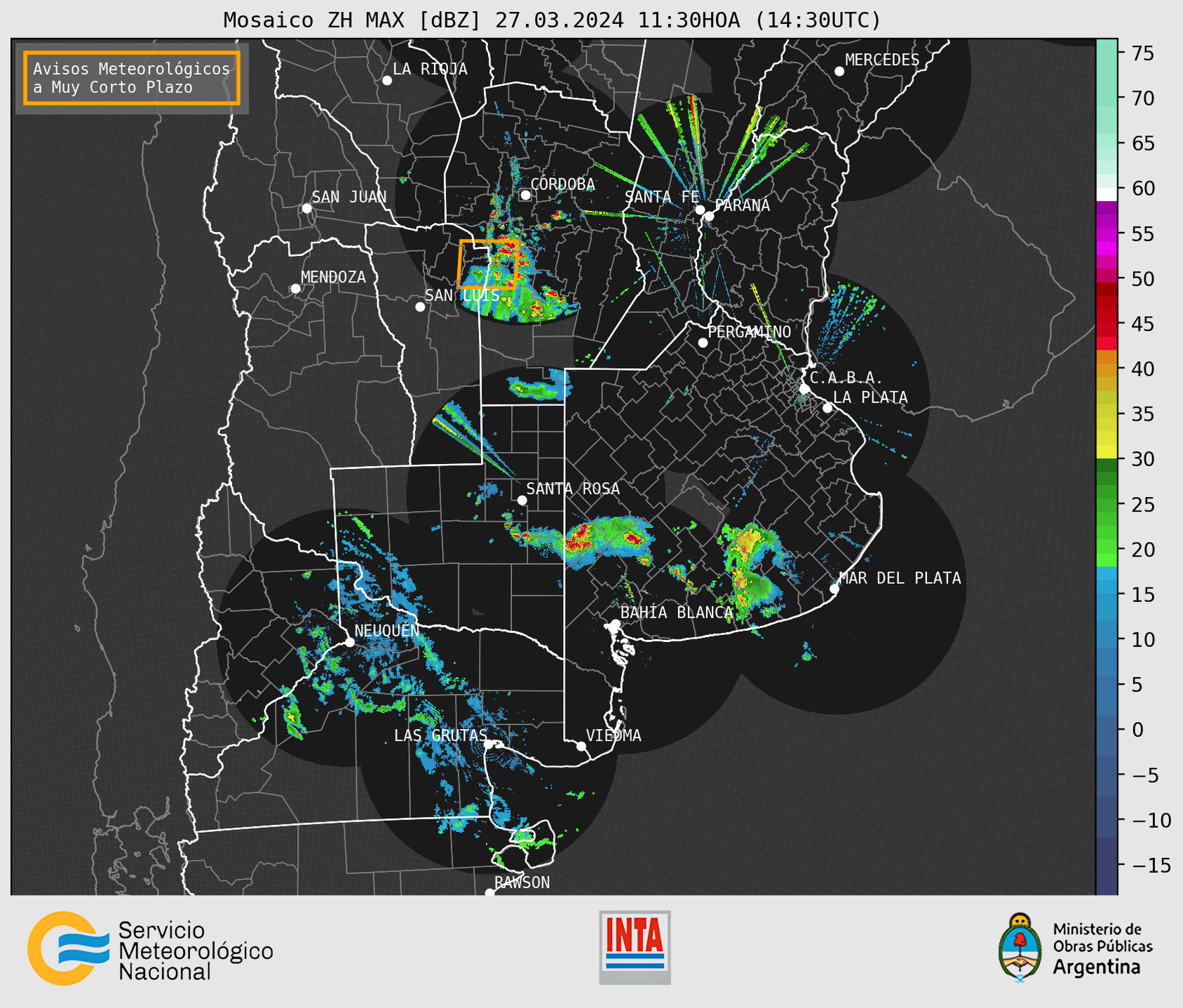Click the PERGAMINO map label
Image resolution: width=1183 pixels, height=1008 pixels.
click(750, 332)
